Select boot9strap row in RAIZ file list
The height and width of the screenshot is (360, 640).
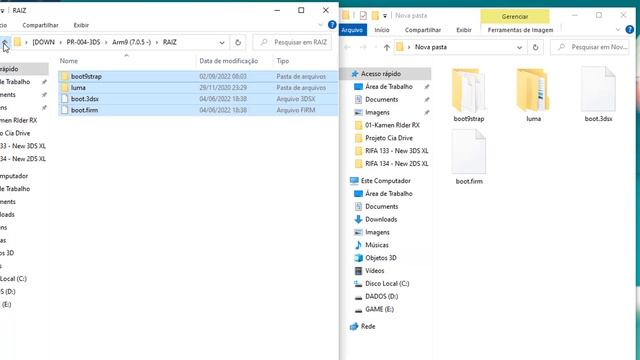(x=198, y=76)
